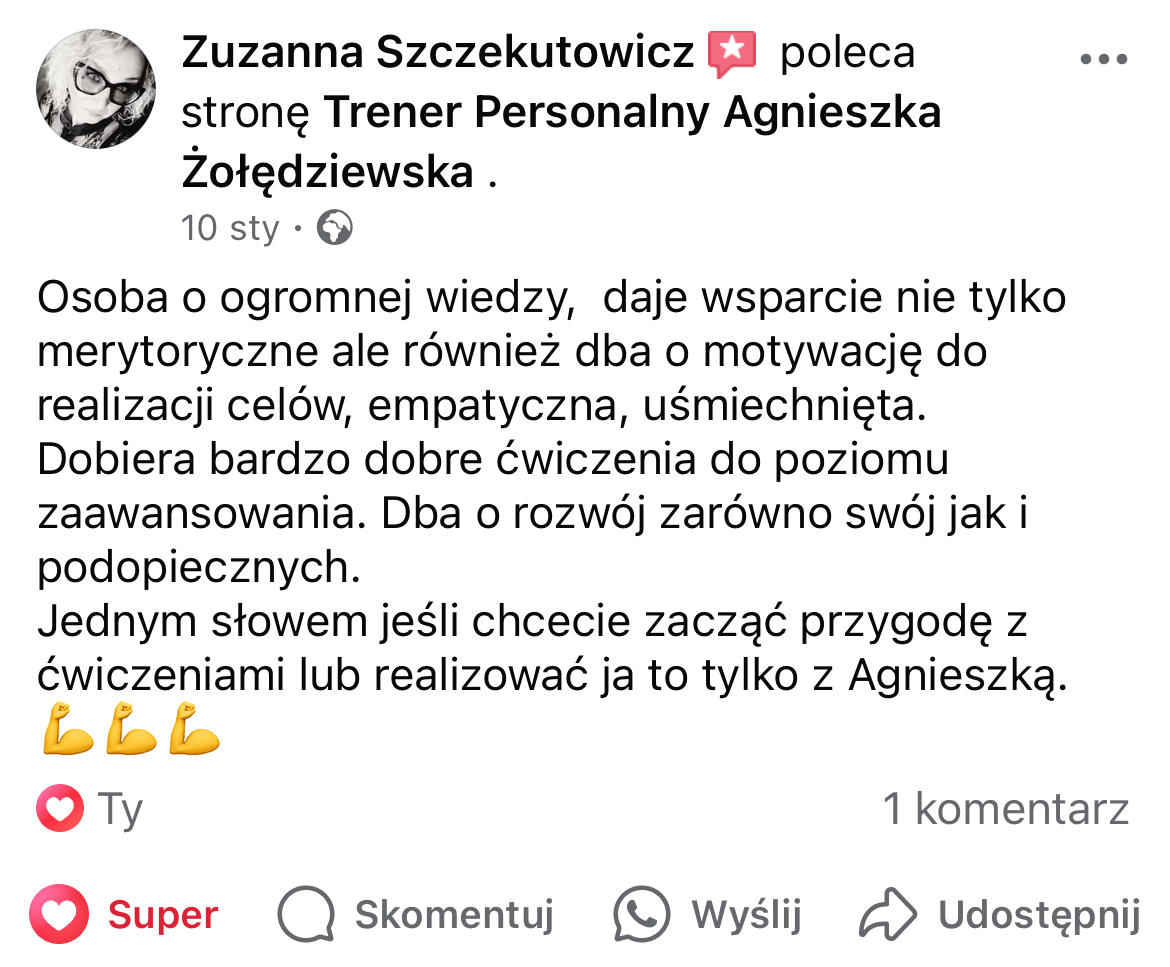
Task: Toggle the Super heart reaction icon
Action: coord(61,914)
